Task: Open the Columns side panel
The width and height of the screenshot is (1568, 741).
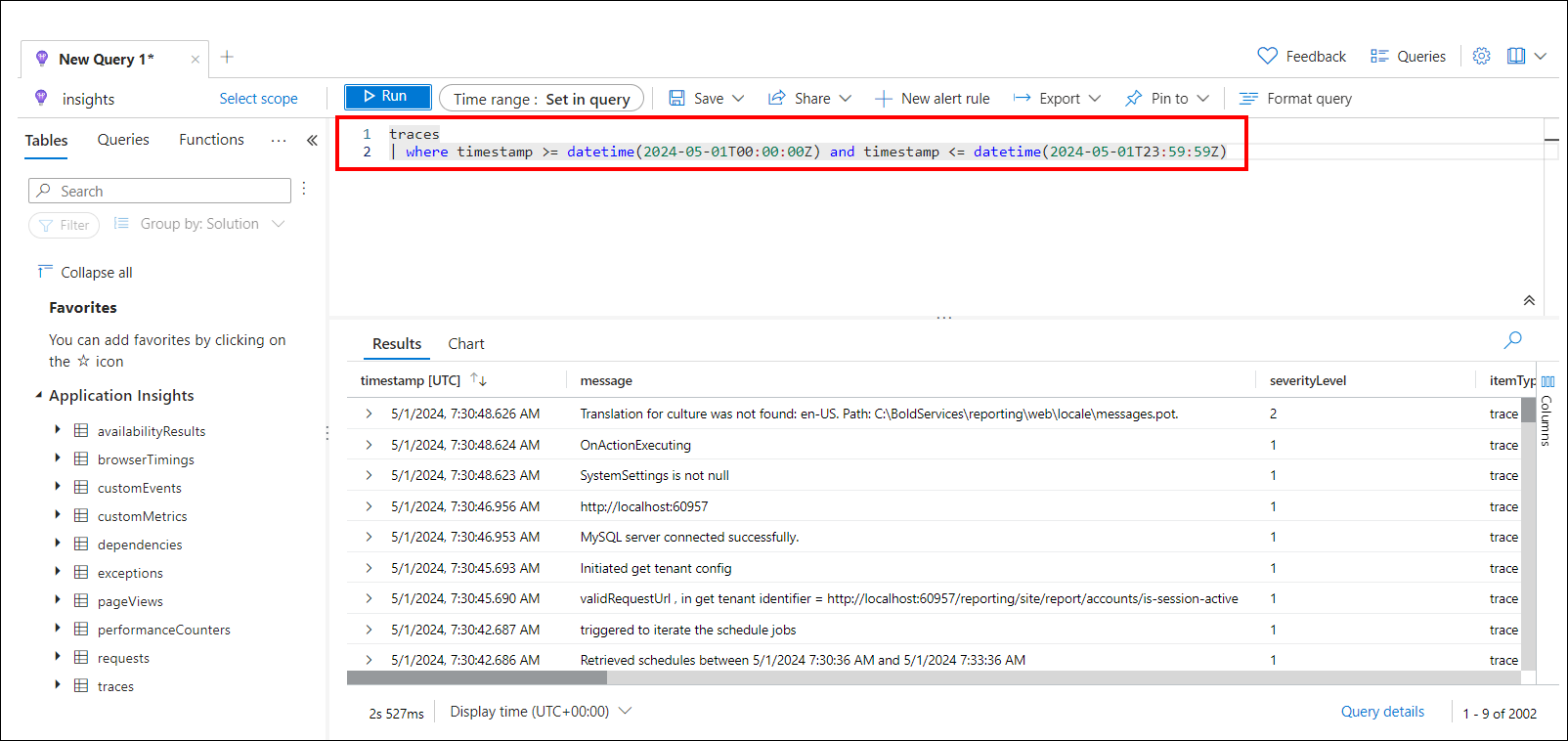Action: coord(1547,410)
